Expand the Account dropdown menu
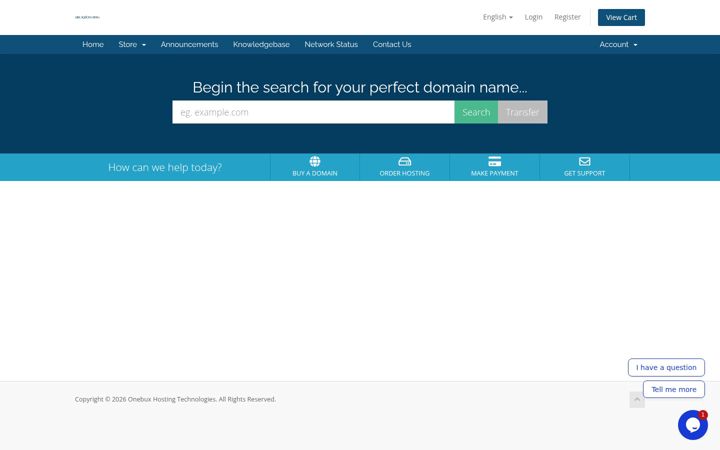Screen dimensions: 720x450 point(618,45)
